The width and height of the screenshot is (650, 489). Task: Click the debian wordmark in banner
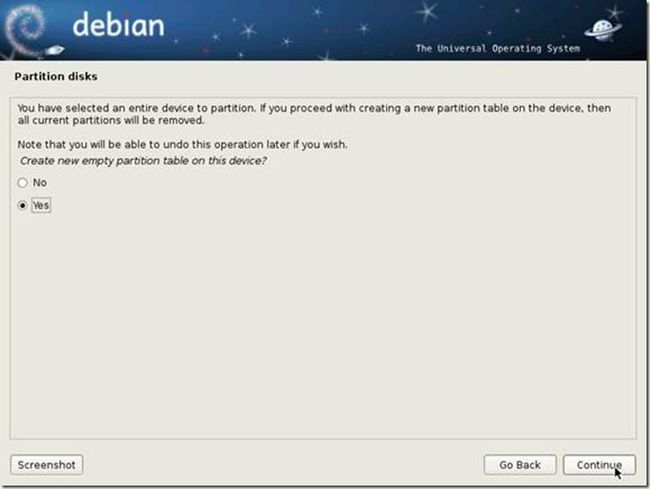[119, 25]
